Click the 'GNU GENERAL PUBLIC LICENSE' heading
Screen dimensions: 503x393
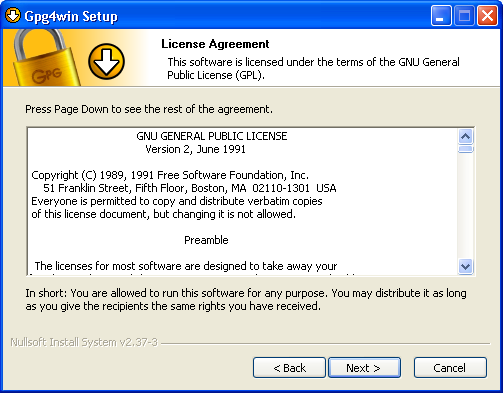212,136
